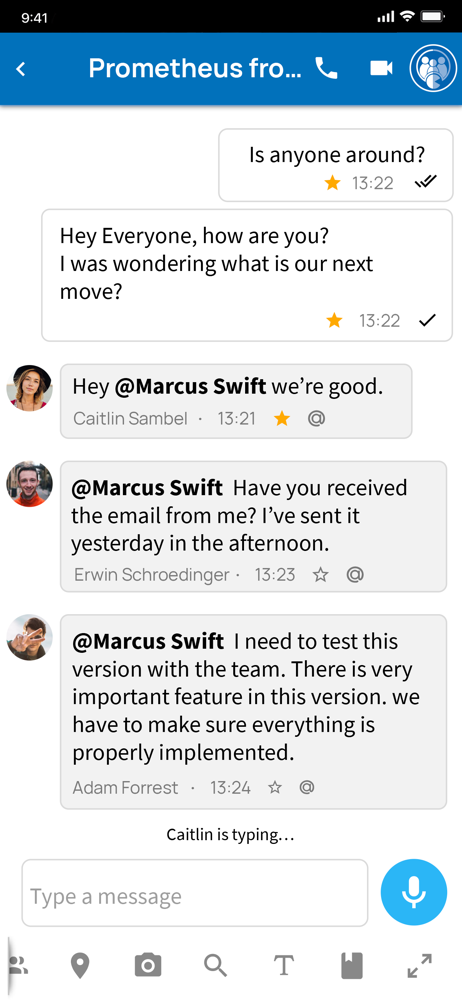Open camera from bottom toolbar
The width and height of the screenshot is (462, 1000).
tap(148, 966)
